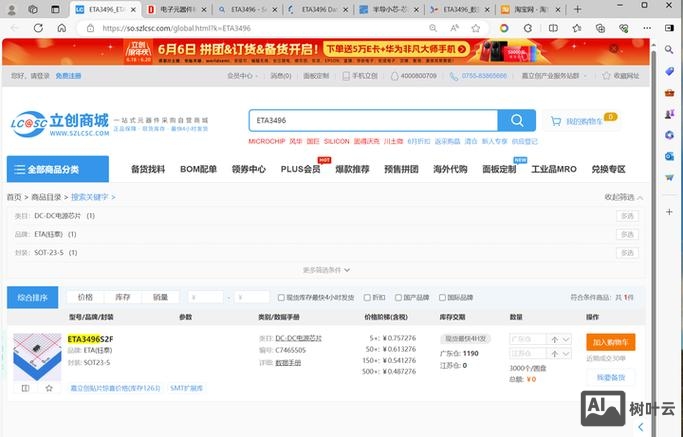Sort results by 价格
683x437 pixels.
point(85,297)
